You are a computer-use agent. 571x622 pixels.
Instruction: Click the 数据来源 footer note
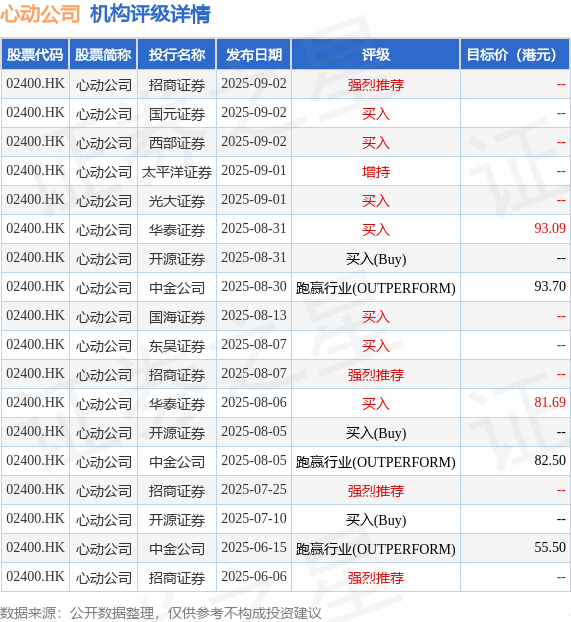[161, 613]
